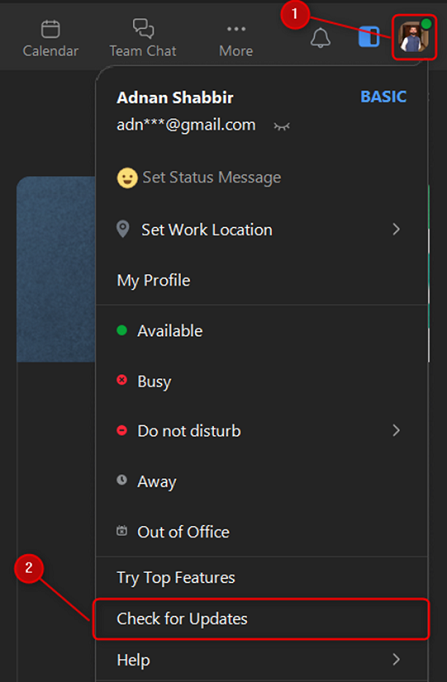The width and height of the screenshot is (447, 682).
Task: Toggle the blue side panel icon
Action: [369, 37]
